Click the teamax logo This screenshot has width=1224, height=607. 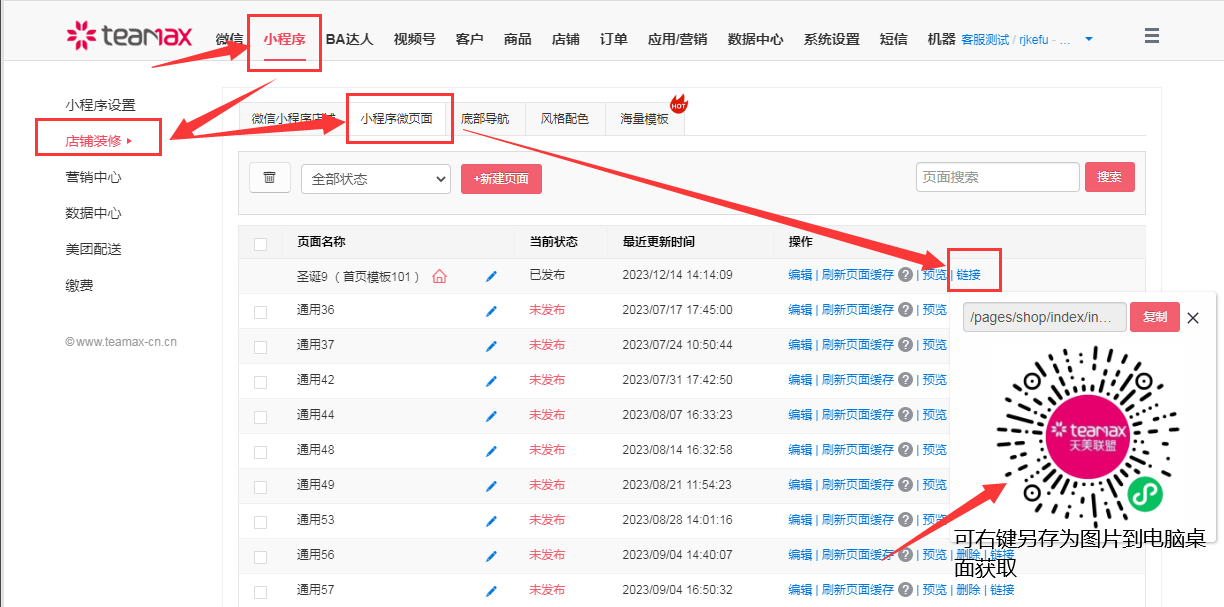129,37
